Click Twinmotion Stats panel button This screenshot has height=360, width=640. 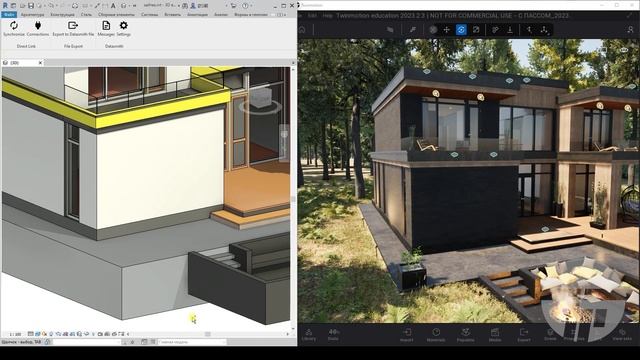point(333,335)
